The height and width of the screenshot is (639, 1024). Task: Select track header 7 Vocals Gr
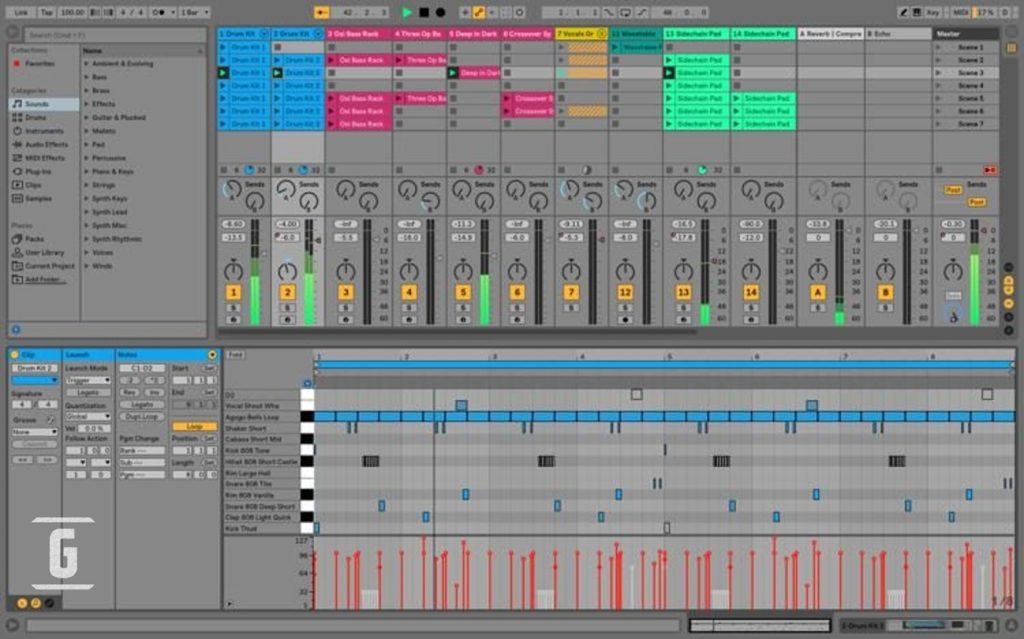pos(581,33)
